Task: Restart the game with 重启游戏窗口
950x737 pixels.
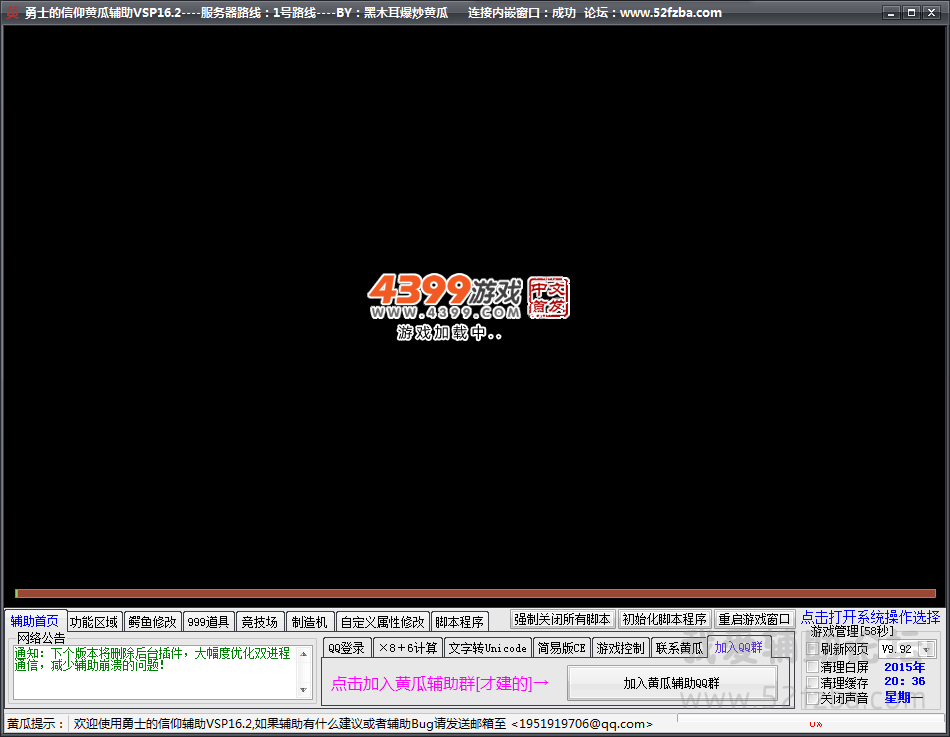Action: [754, 619]
